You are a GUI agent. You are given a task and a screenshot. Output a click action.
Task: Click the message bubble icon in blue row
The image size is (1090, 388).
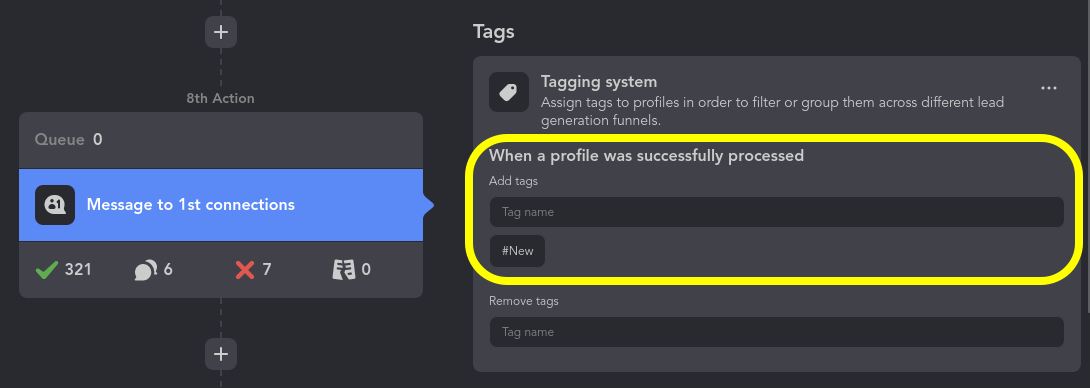[55, 205]
